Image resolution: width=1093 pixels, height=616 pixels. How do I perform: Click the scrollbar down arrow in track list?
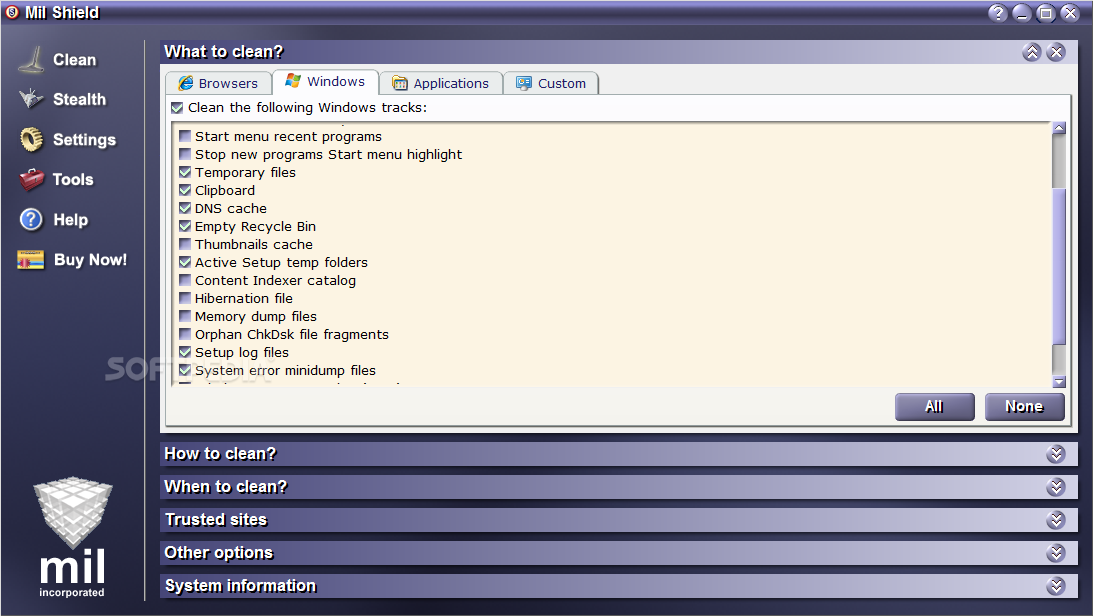tap(1059, 381)
